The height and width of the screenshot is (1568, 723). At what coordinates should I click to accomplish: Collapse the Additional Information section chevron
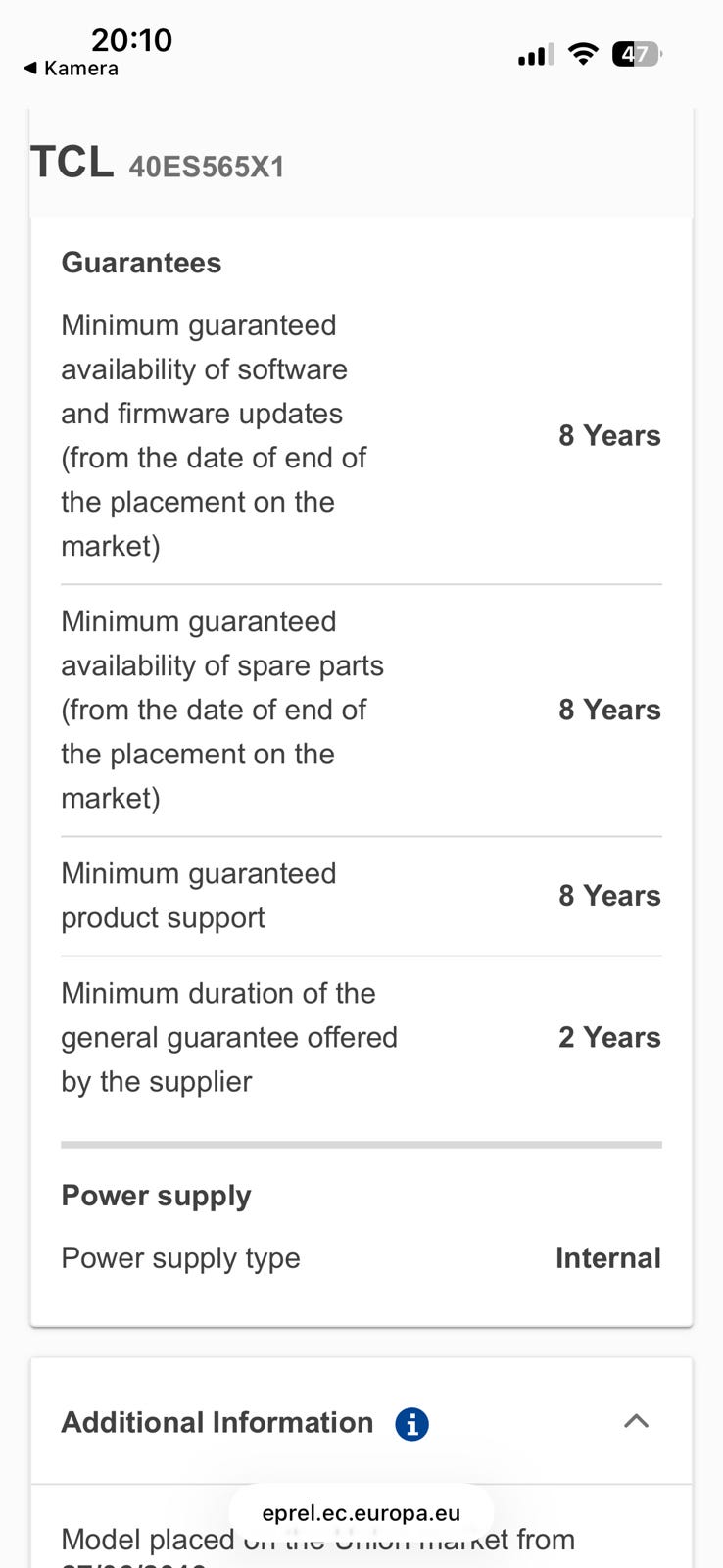pyautogui.click(x=637, y=1421)
